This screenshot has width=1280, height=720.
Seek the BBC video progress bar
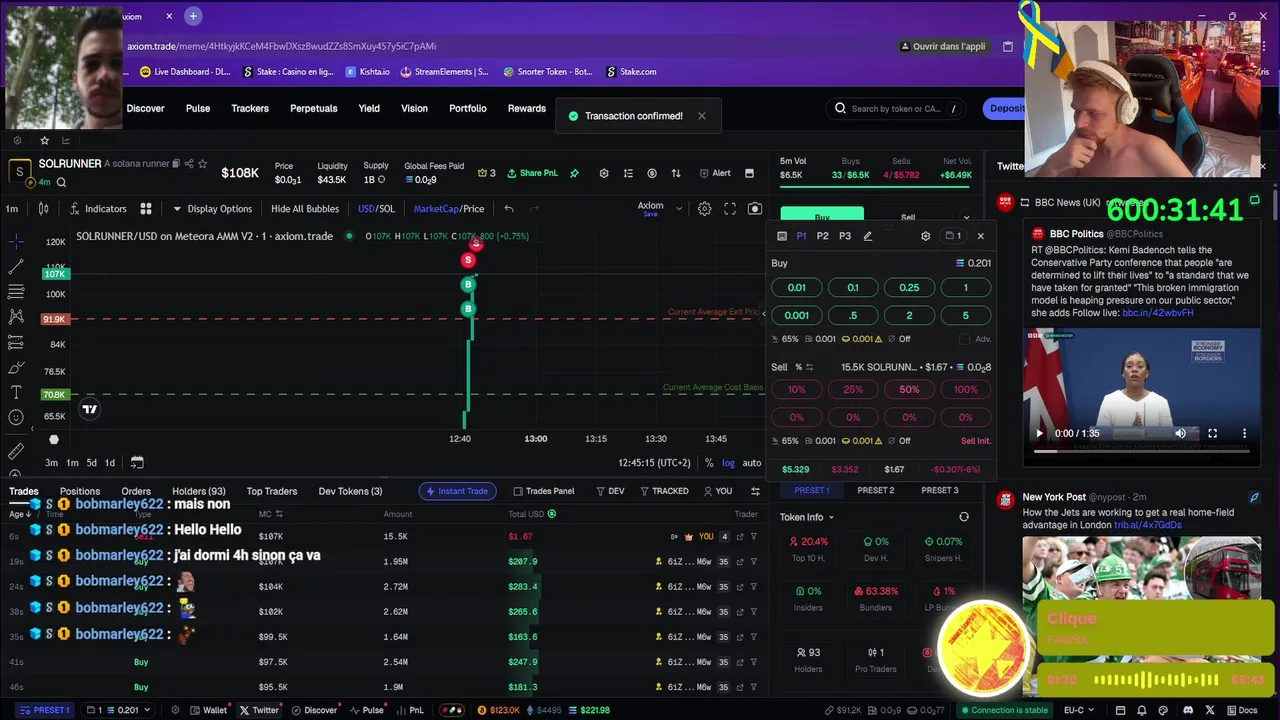(x=1141, y=451)
